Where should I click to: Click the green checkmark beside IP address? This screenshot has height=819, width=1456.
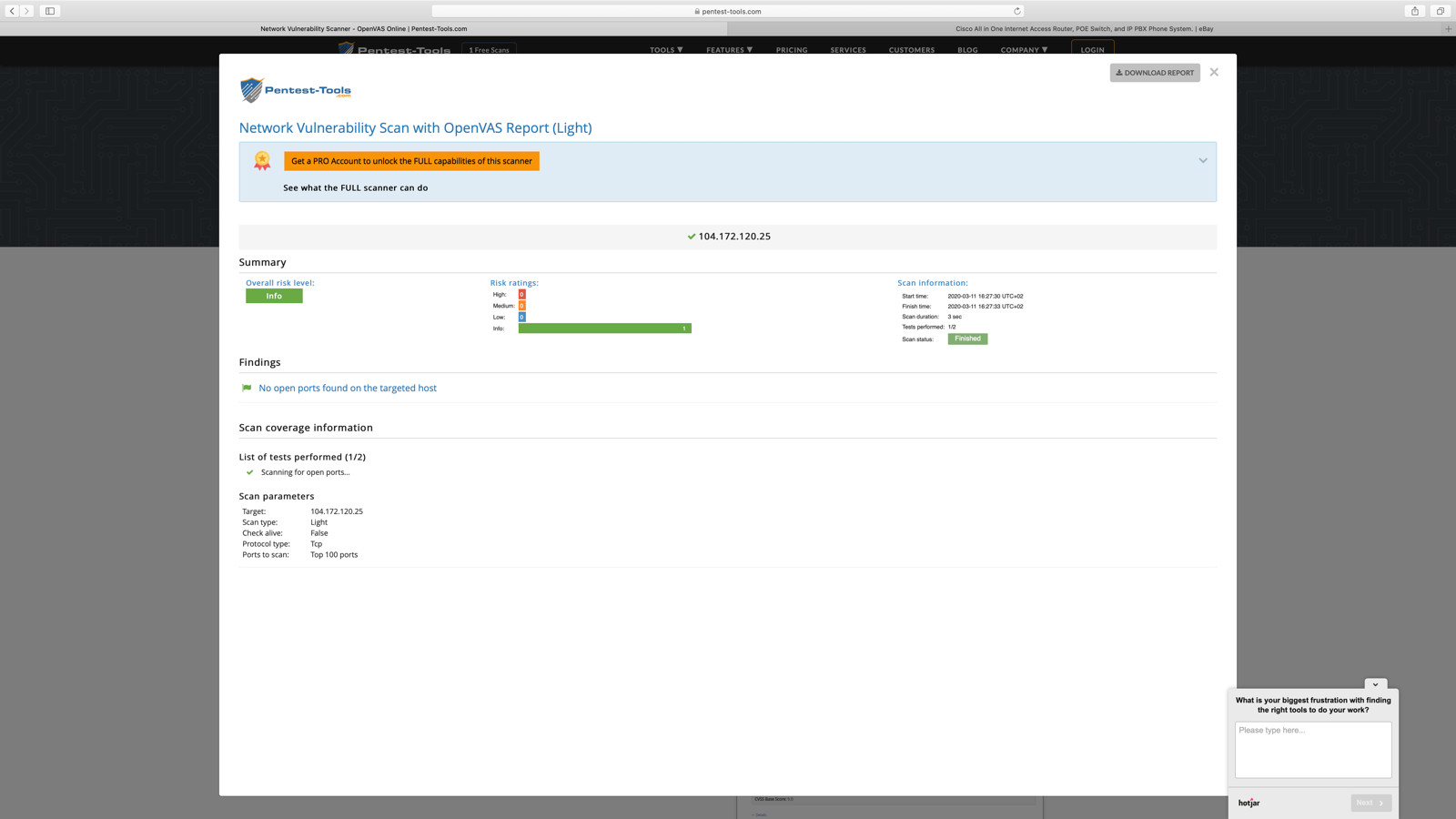pyautogui.click(x=692, y=237)
